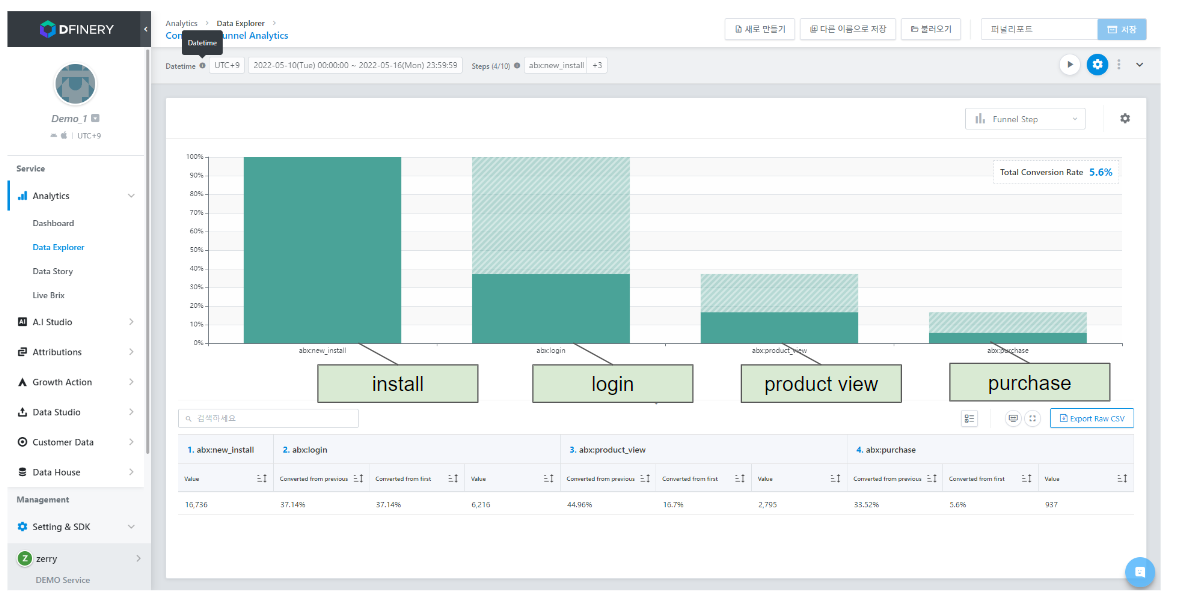
Task: Open the three-dot more options menu
Action: (1118, 65)
